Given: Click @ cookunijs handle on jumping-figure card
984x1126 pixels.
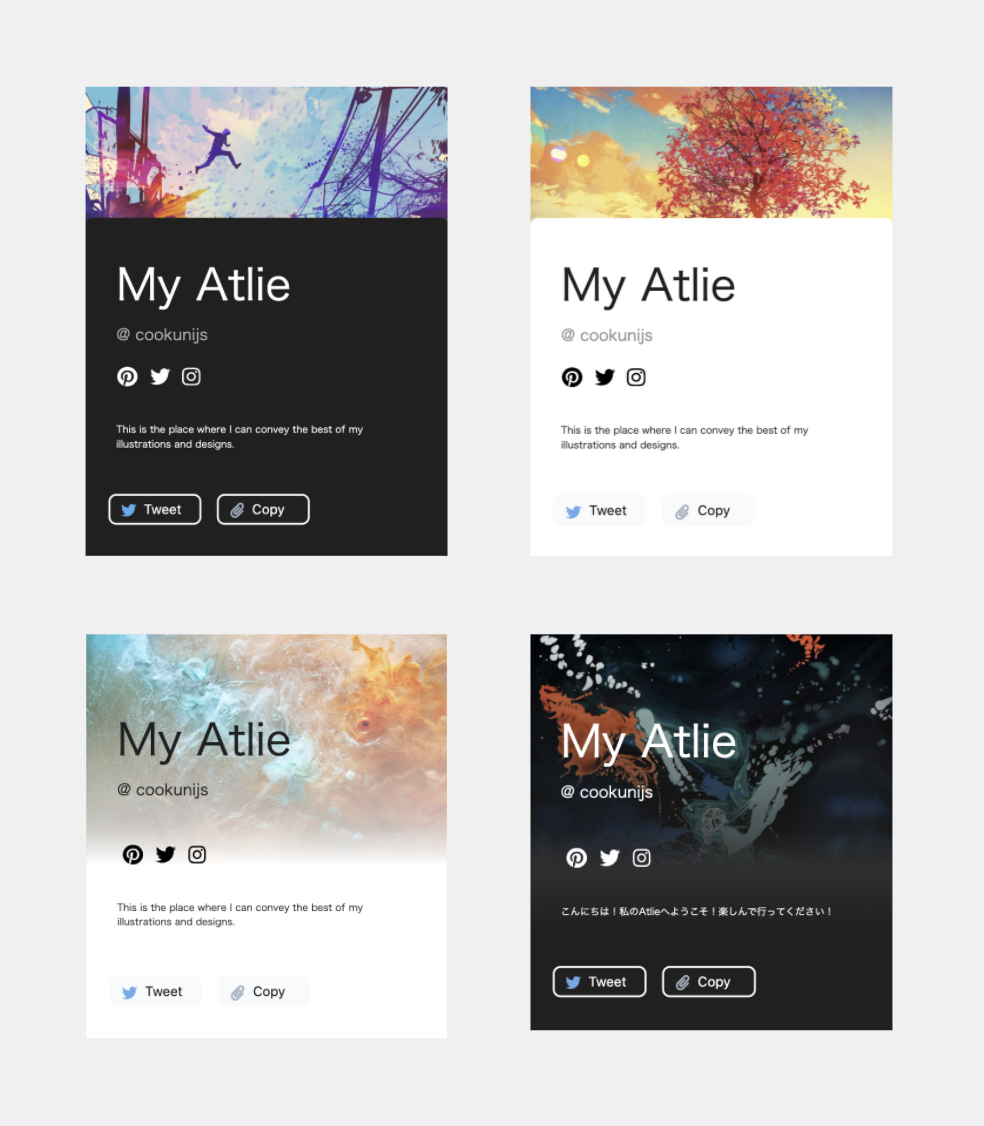Looking at the screenshot, I should (162, 335).
